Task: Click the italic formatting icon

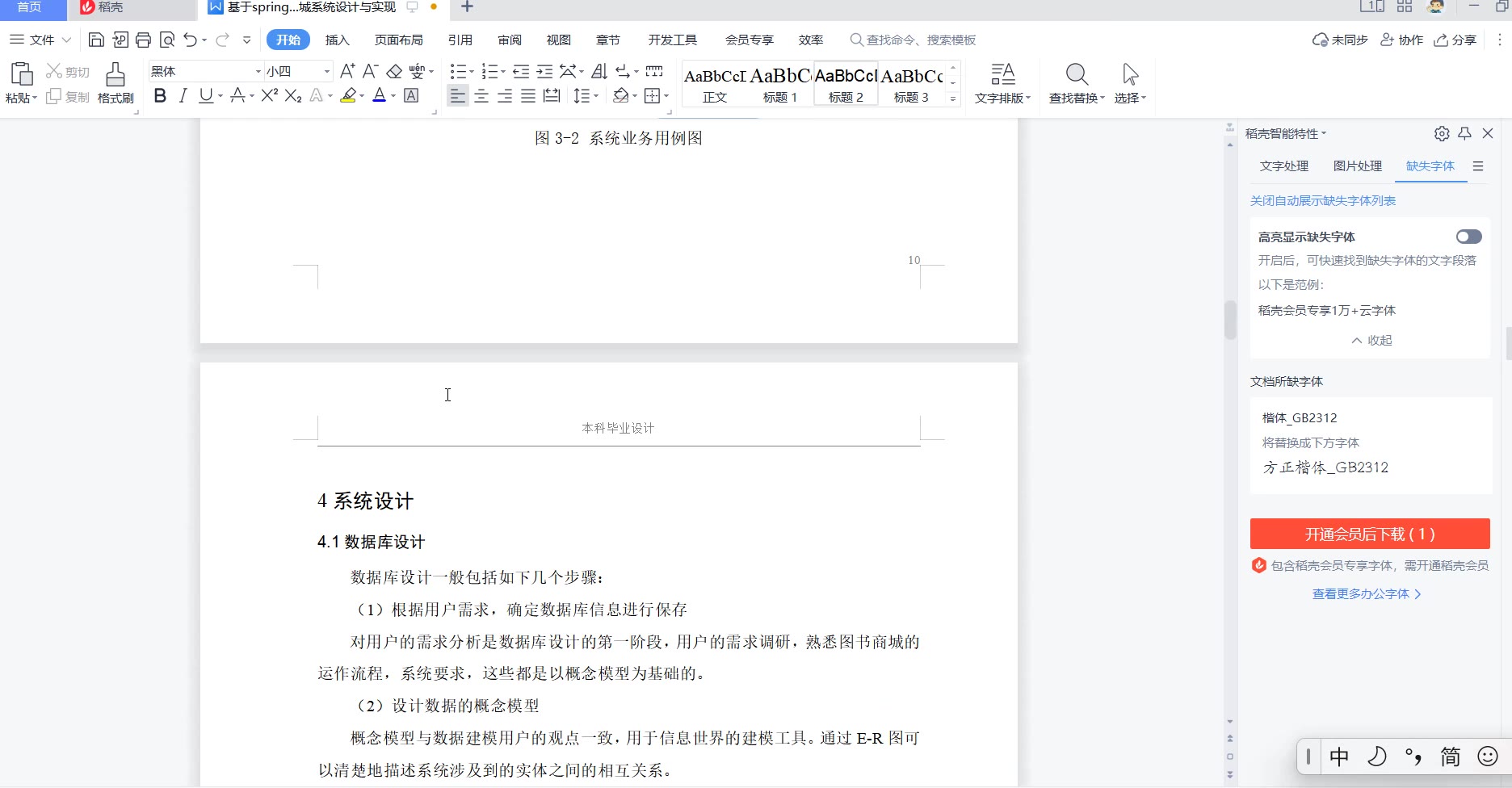Action: [183, 96]
